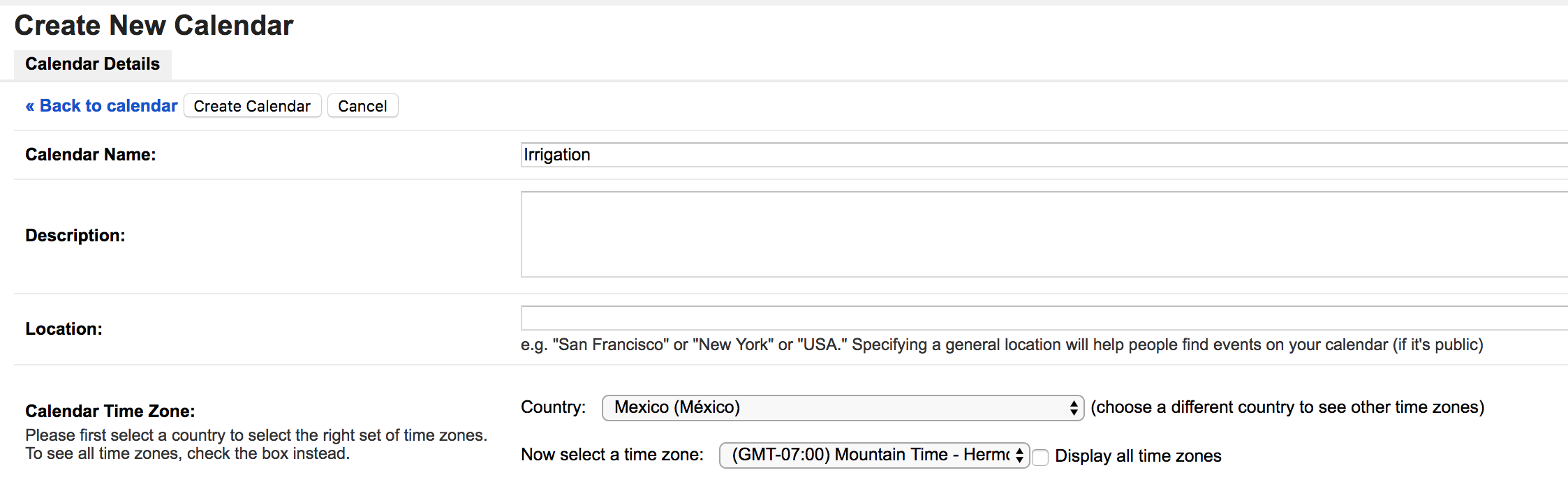This screenshot has height=498, width=1568.
Task: Click the Calendar Name label
Action: pyautogui.click(x=91, y=155)
